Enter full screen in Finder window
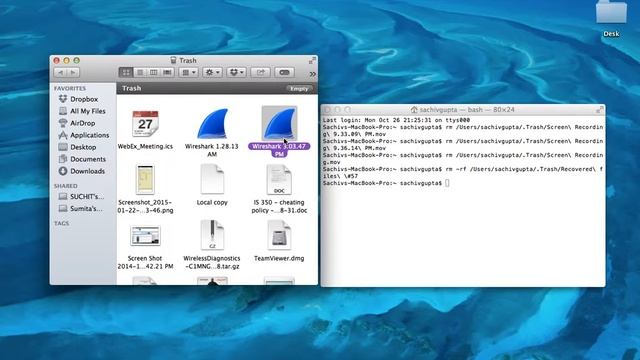 312,61
